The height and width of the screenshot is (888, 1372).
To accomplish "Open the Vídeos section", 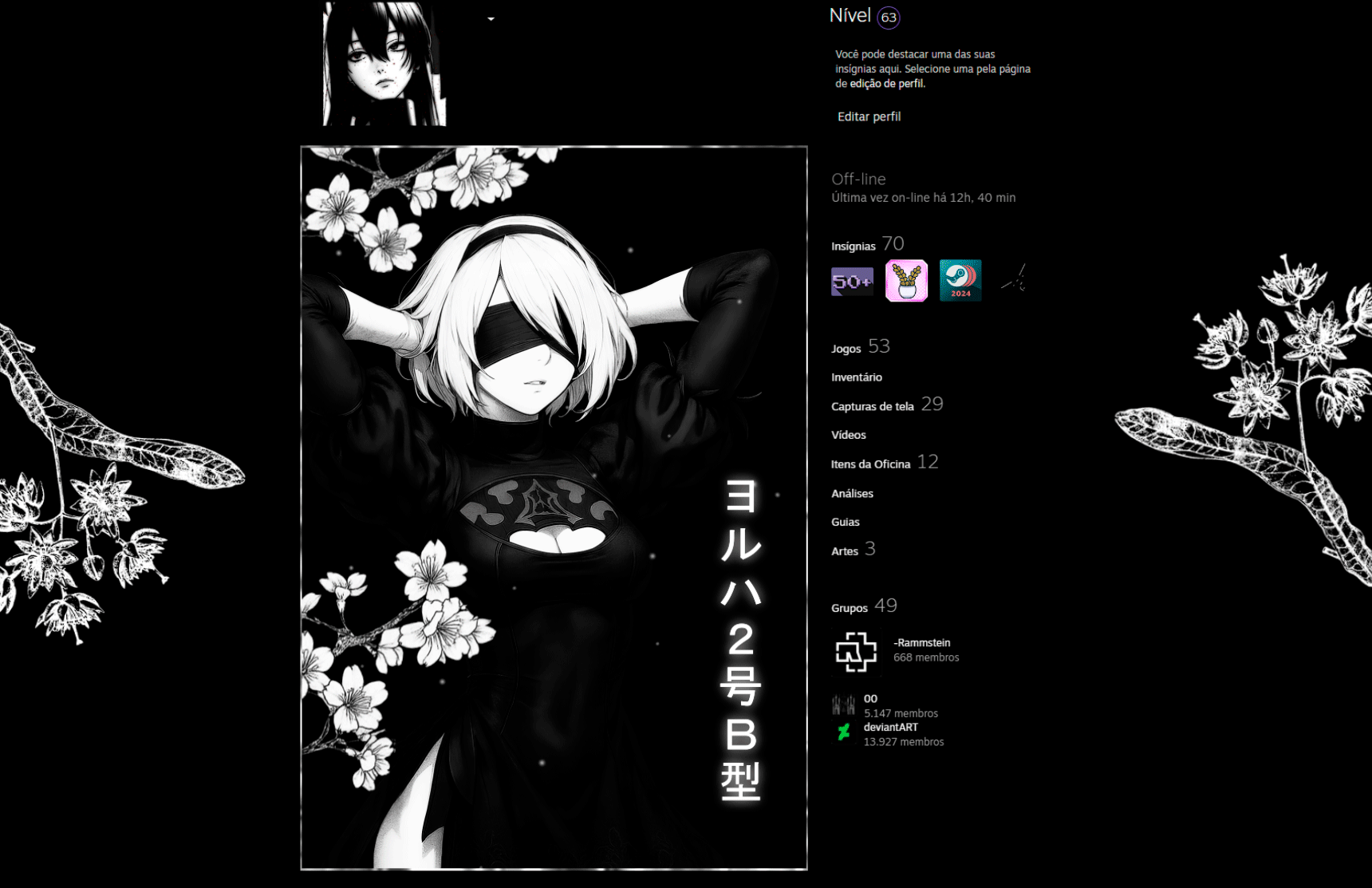I will 849,435.
